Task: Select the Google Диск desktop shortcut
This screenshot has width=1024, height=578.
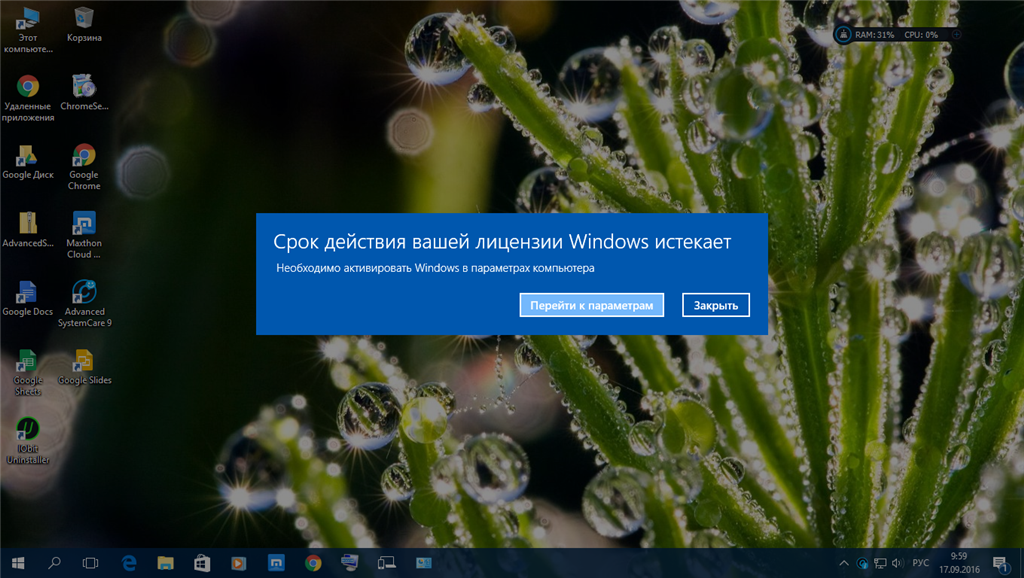Action: coord(27,161)
